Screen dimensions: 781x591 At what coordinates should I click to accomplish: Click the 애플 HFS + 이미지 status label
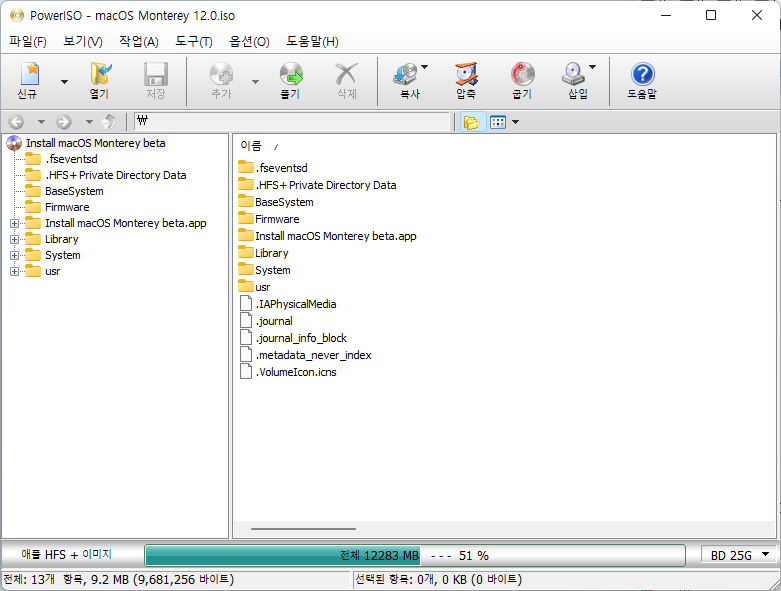tap(66, 555)
